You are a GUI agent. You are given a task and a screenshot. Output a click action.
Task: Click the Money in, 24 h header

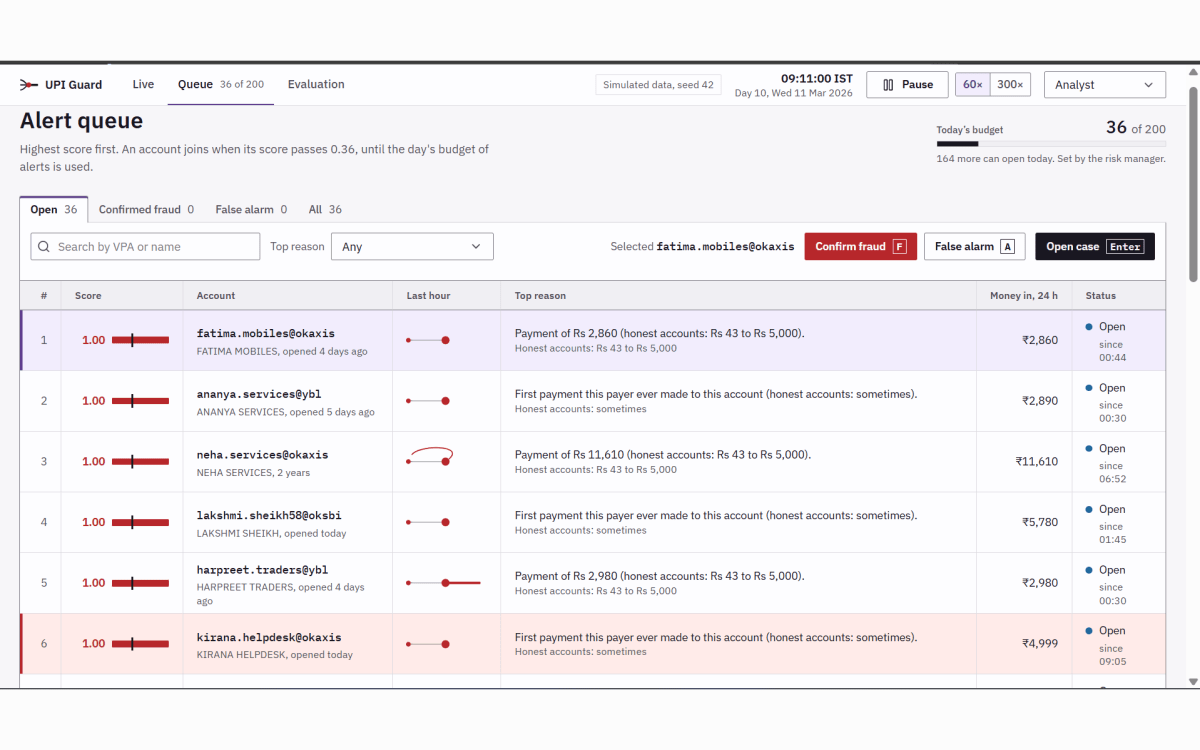(1024, 296)
